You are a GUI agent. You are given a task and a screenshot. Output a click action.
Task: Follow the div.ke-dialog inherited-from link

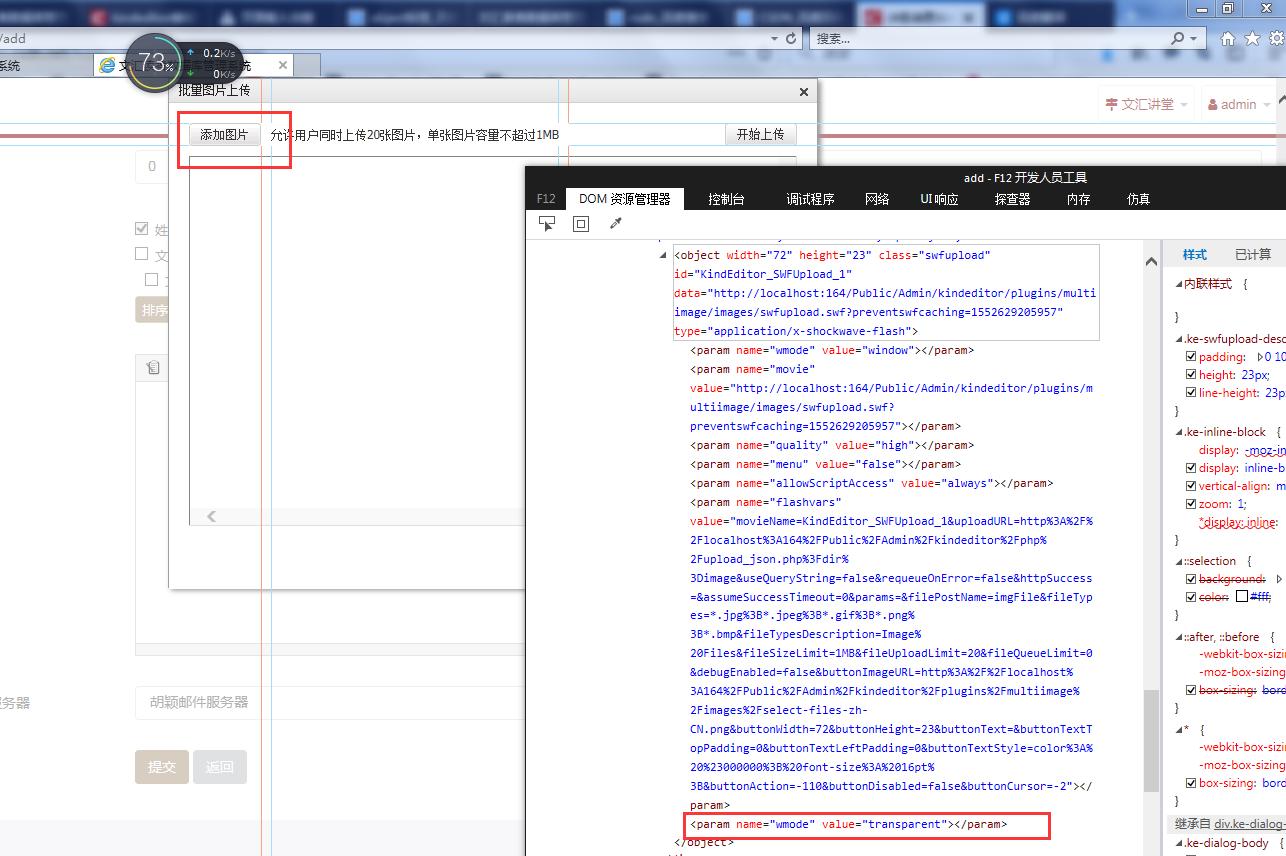pyautogui.click(x=1250, y=824)
